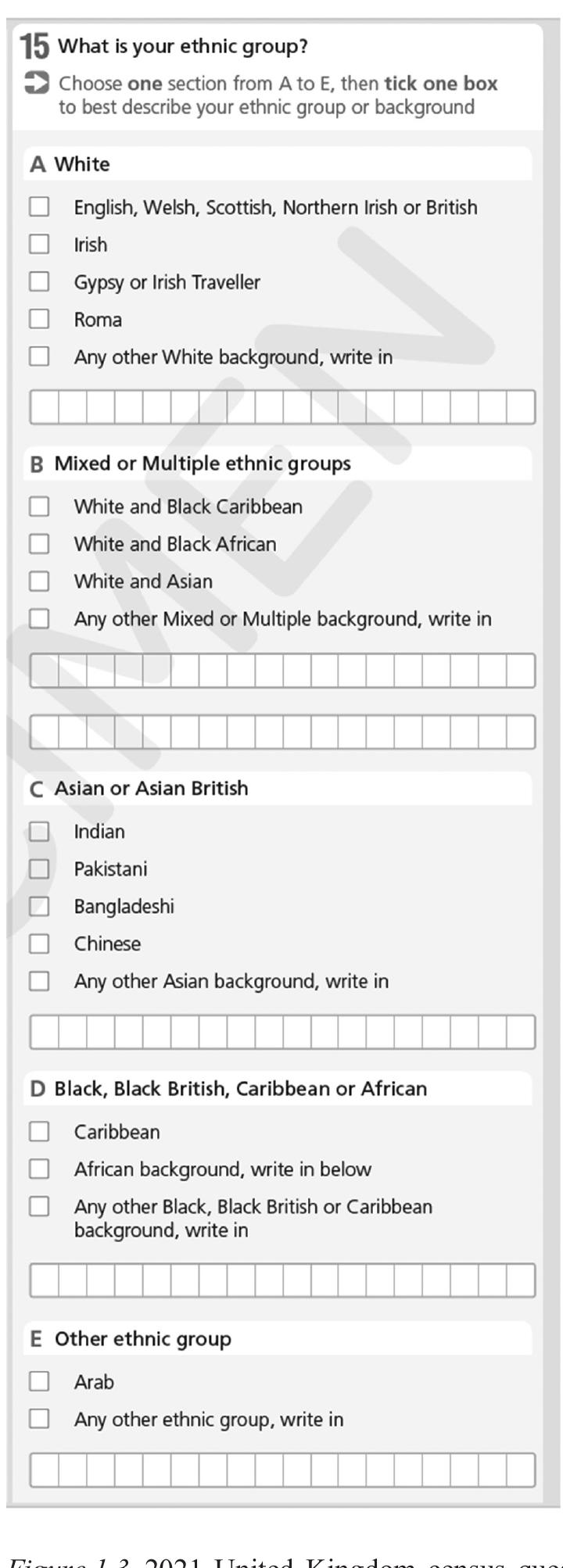This screenshot has width=563, height=1568.
Task: Check the Pakistani box
Action: pos(39,869)
